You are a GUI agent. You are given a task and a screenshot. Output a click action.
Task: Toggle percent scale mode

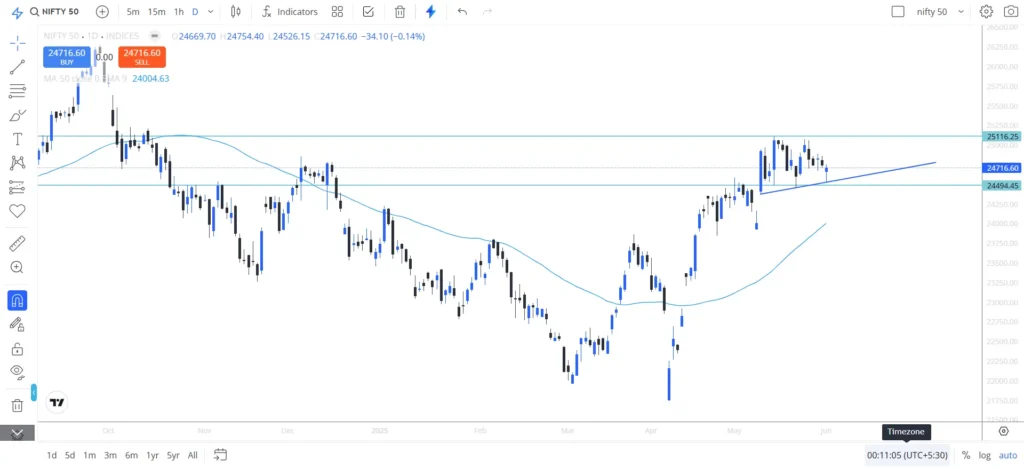point(966,456)
